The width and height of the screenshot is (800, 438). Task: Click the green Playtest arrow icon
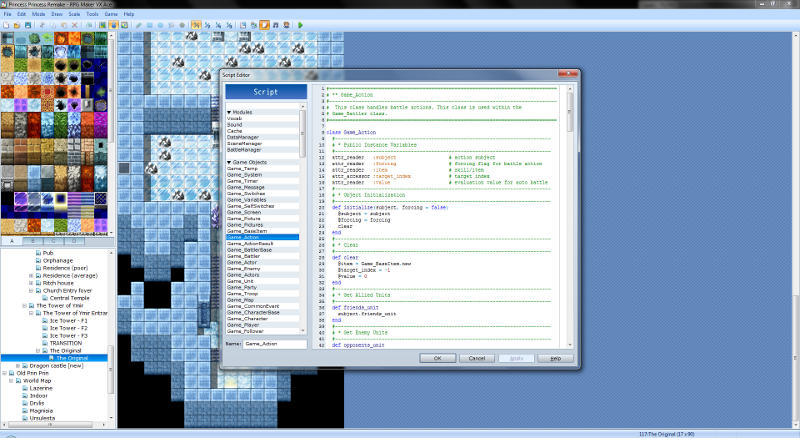[300, 24]
